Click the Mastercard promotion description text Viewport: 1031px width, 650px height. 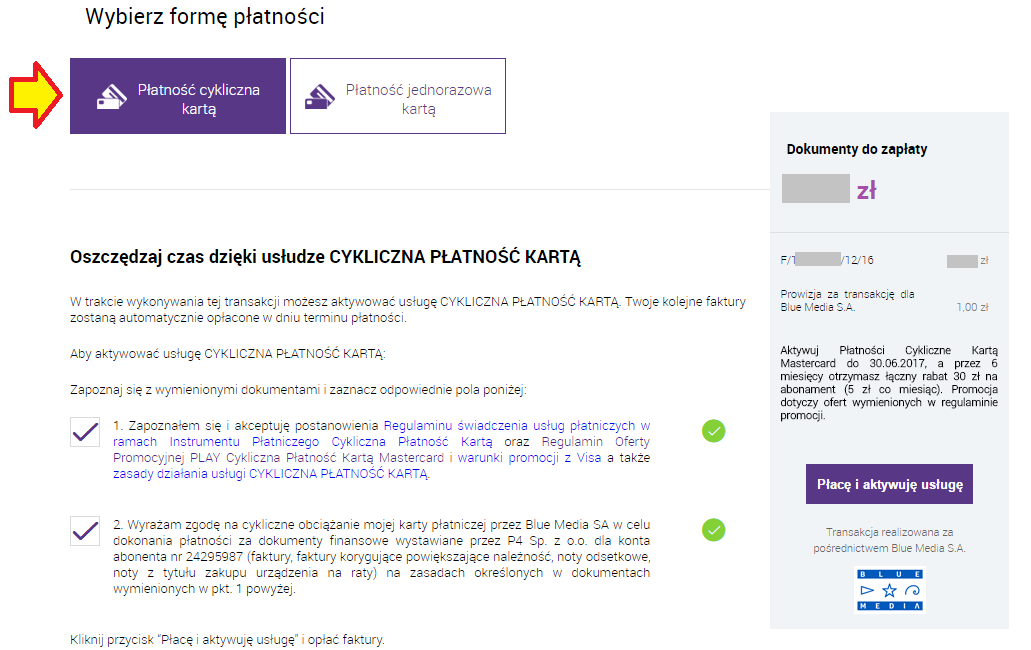pos(889,383)
